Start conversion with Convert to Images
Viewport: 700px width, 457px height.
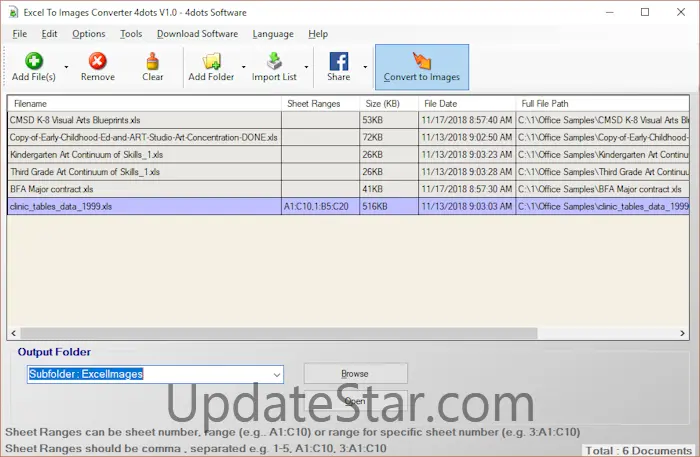422,67
